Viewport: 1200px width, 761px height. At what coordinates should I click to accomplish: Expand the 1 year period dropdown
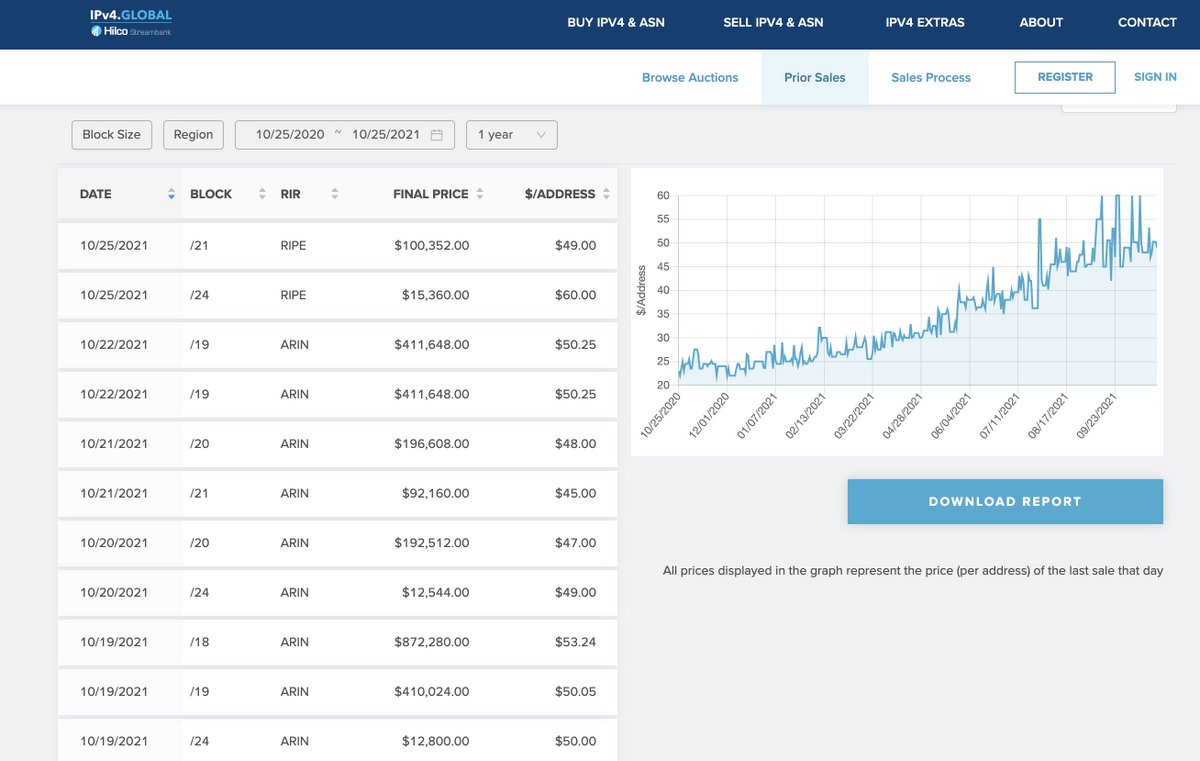pyautogui.click(x=512, y=135)
